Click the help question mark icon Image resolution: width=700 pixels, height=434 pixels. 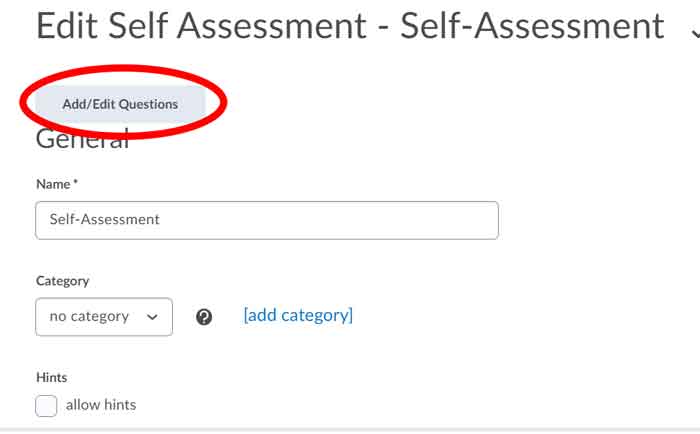(204, 317)
